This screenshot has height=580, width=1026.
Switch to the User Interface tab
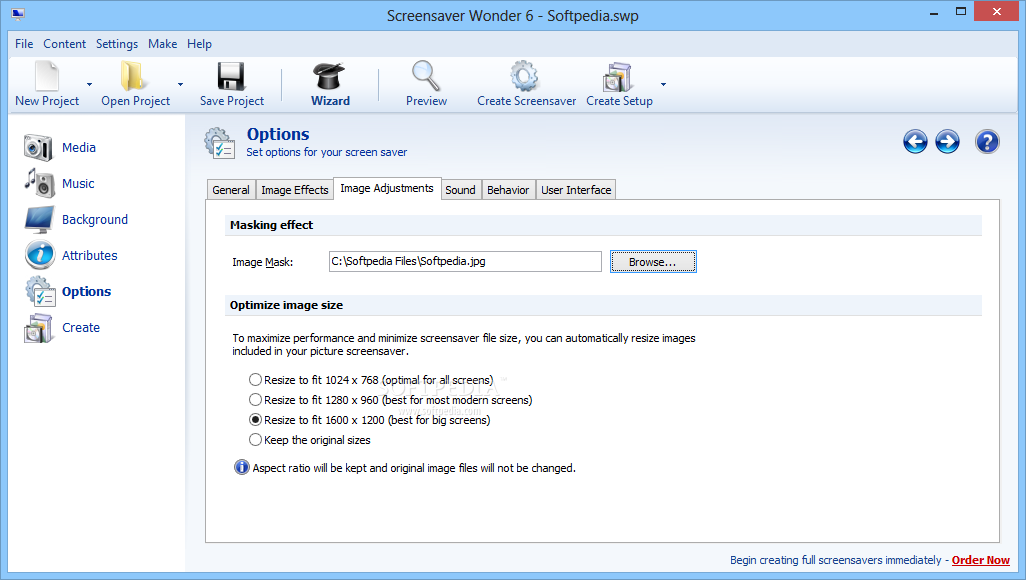click(576, 190)
